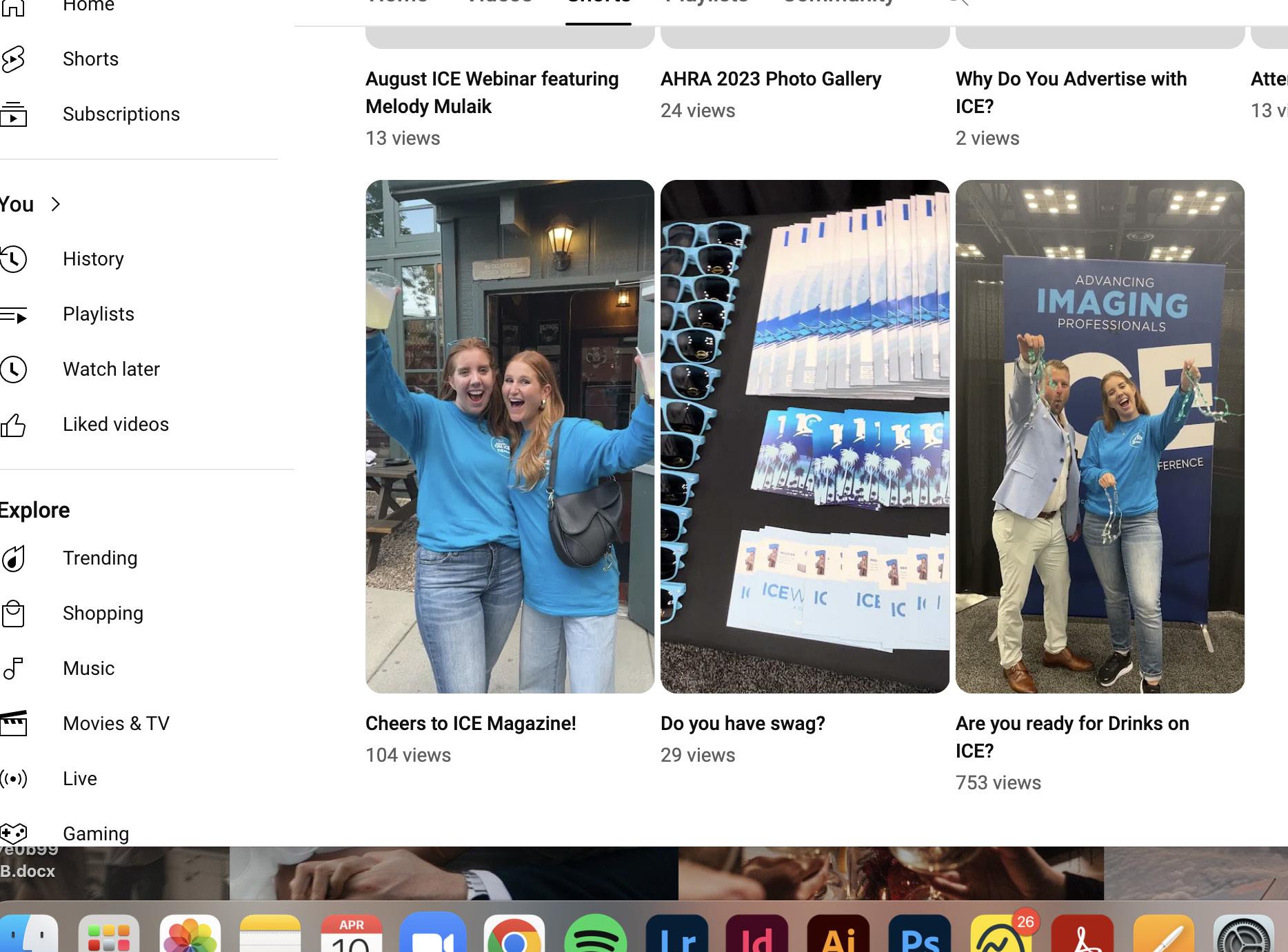Open "August ICE Webinar featuring Melody Mulaik" title
1288x952 pixels.
pos(492,93)
